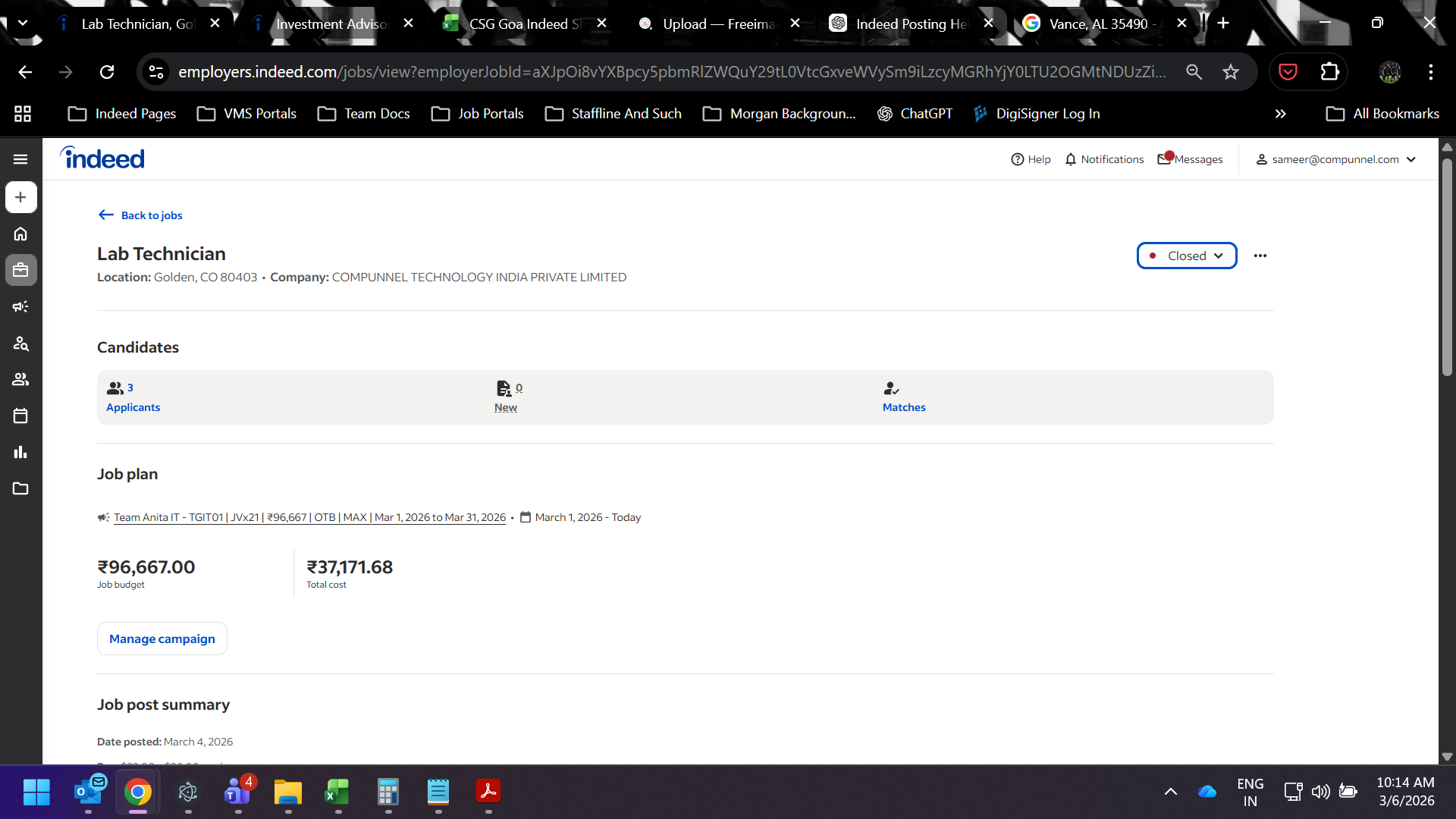This screenshot has width=1456, height=819.
Task: Open the three-dot more options menu
Action: coord(1260,256)
